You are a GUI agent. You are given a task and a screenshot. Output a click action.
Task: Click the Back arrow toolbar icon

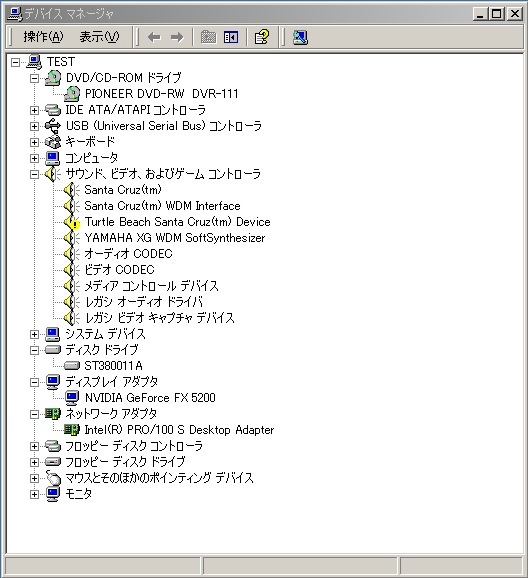[154, 37]
